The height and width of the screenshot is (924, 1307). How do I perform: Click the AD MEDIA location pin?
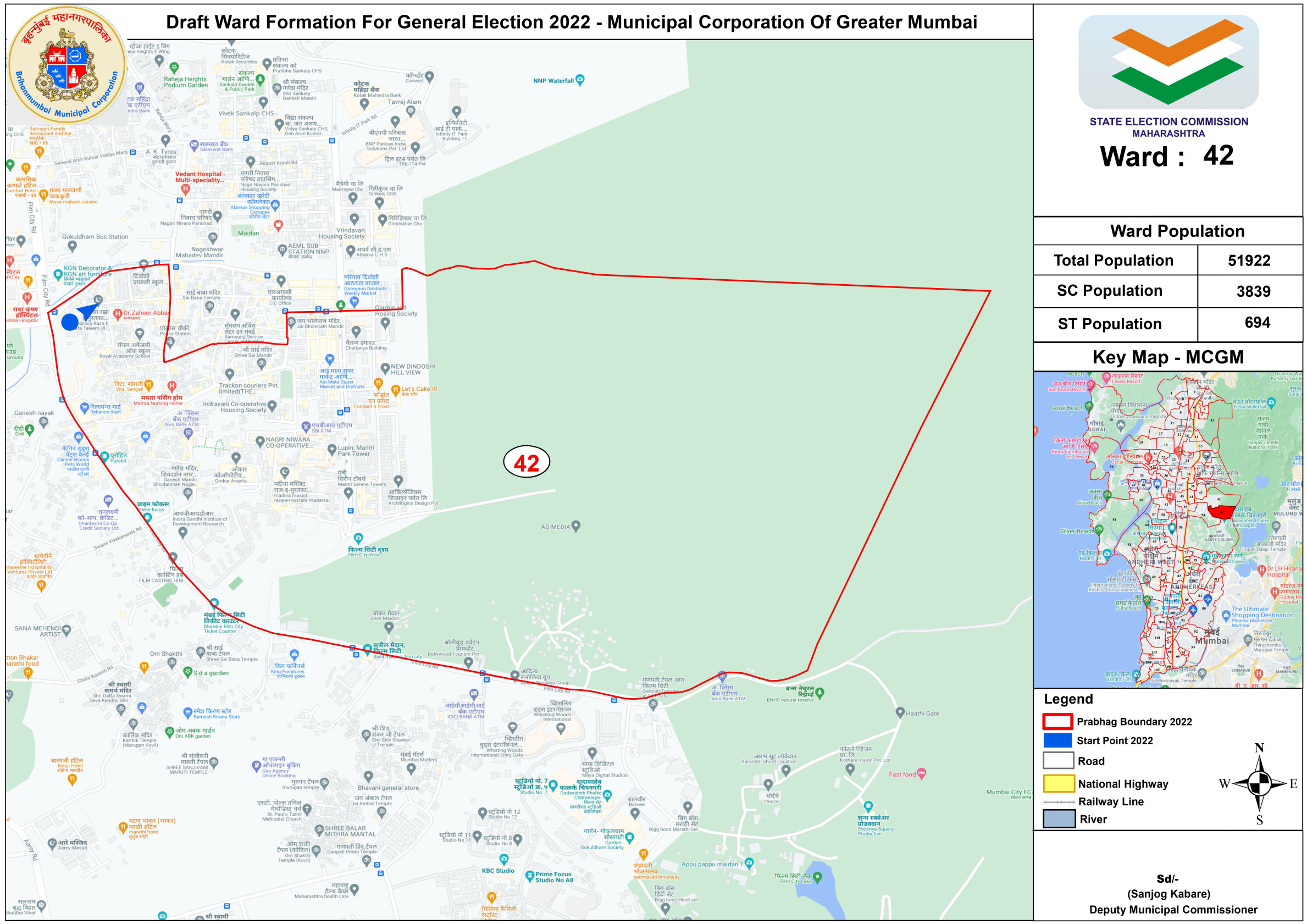576,526
